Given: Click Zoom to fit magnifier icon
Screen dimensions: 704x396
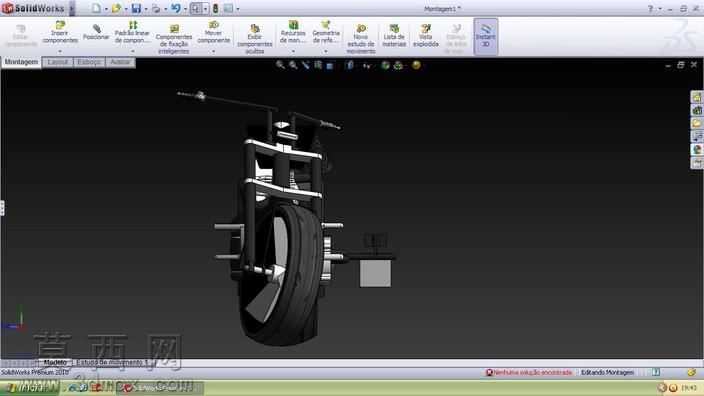Looking at the screenshot, I should [x=280, y=66].
